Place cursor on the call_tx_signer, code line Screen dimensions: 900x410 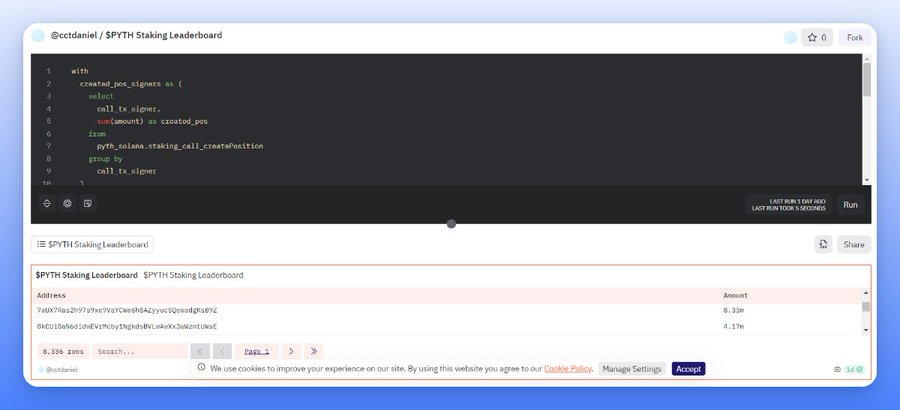click(129, 109)
